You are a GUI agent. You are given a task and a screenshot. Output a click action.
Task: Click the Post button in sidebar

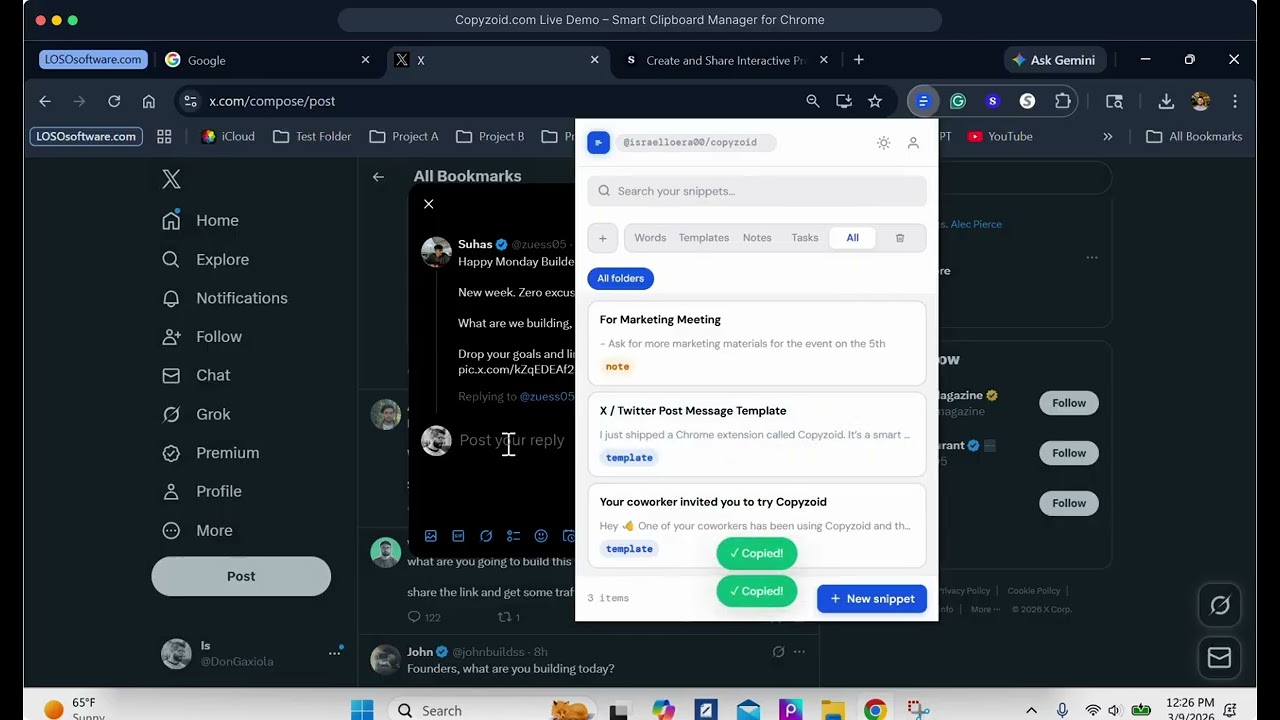click(241, 576)
